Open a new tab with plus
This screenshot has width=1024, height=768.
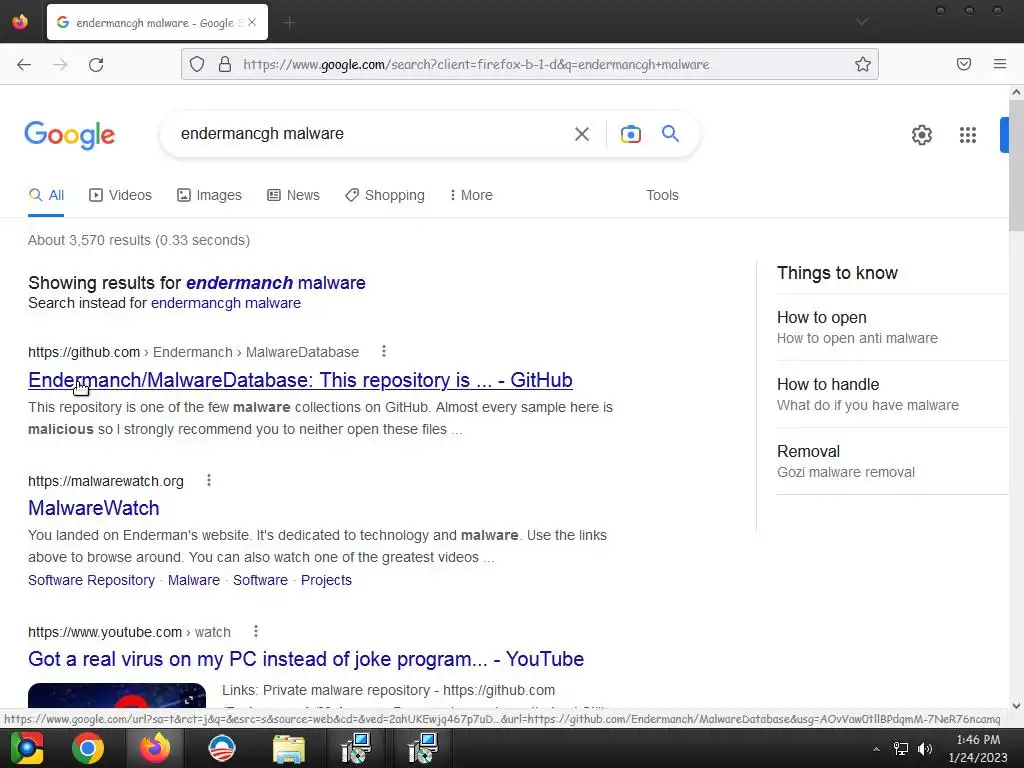(290, 23)
